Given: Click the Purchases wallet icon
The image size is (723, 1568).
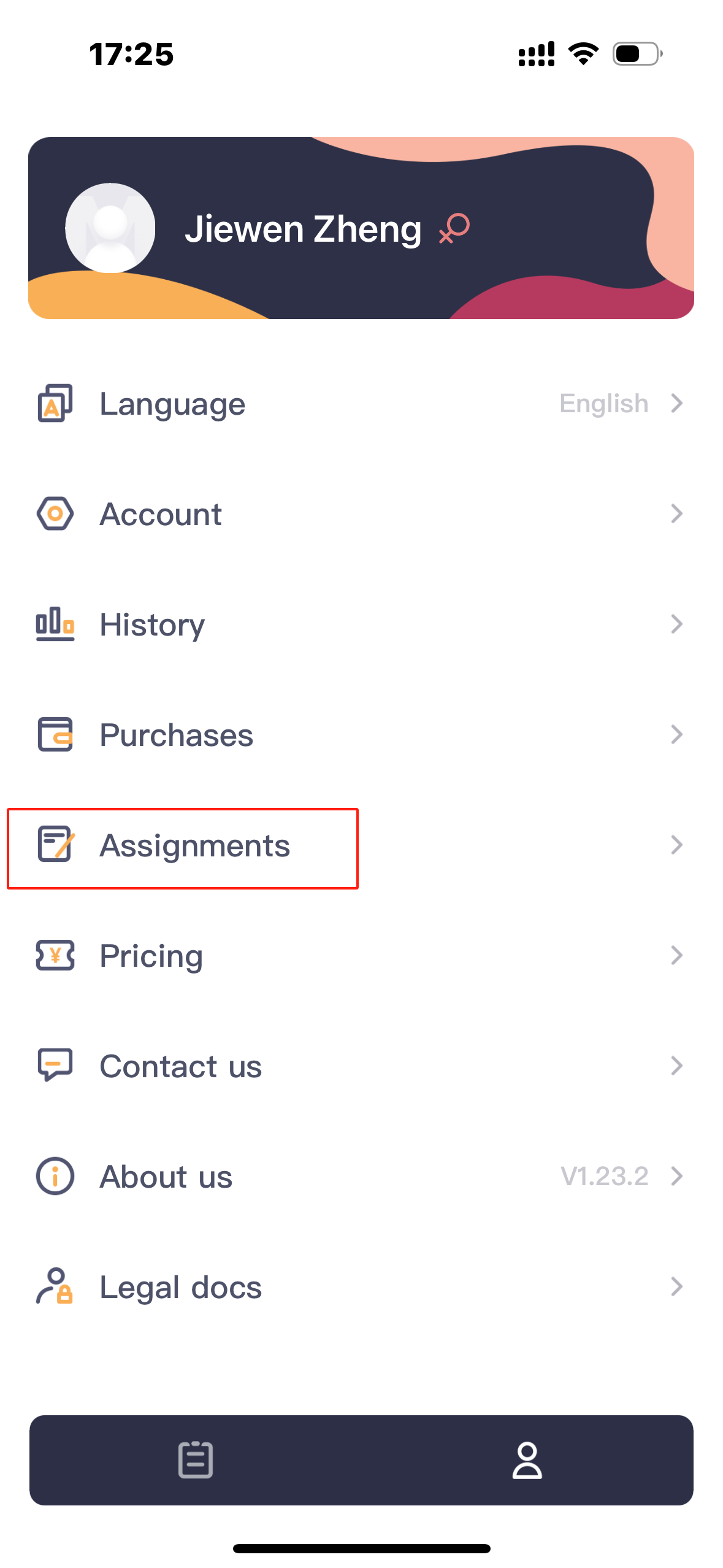Looking at the screenshot, I should (x=54, y=734).
